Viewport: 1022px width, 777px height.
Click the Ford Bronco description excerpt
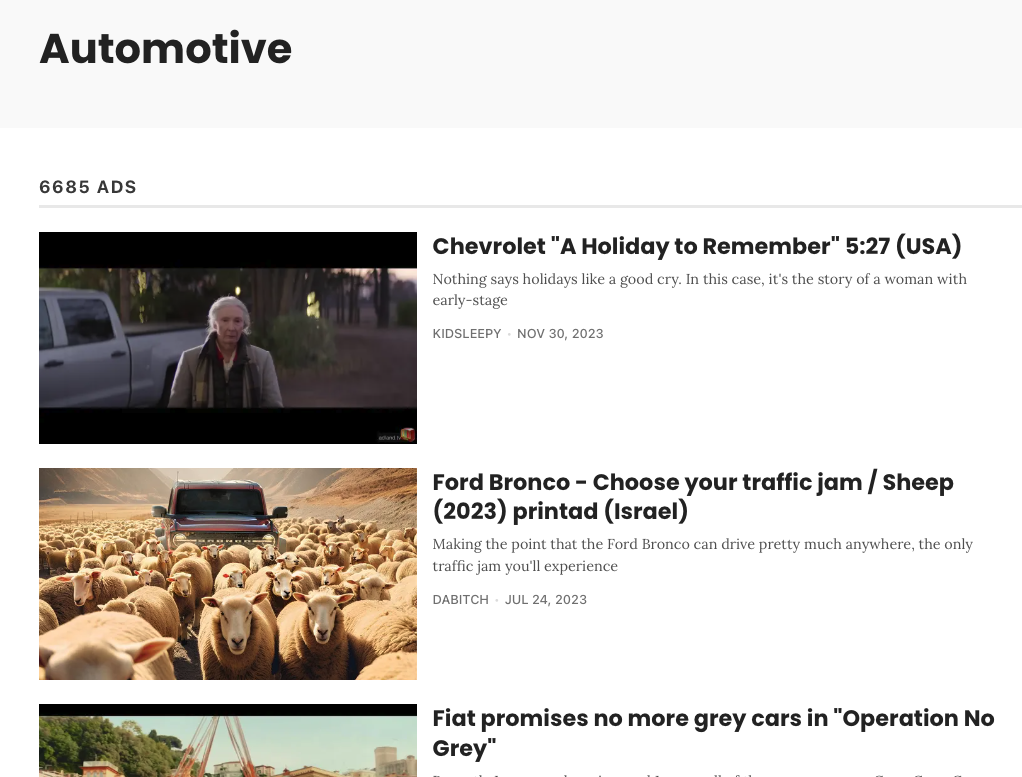[x=703, y=555]
